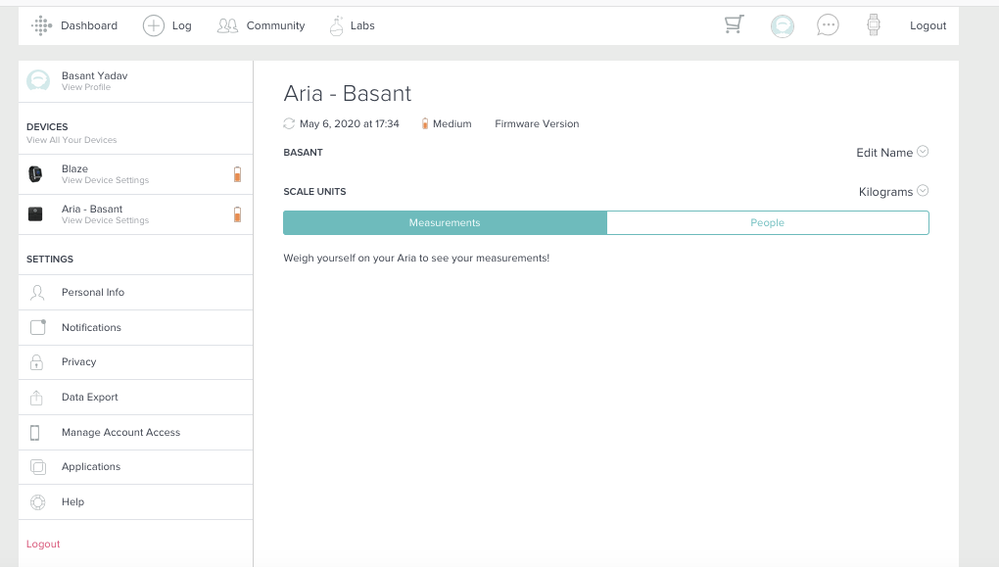Image resolution: width=999 pixels, height=567 pixels.
Task: Open Data Export settings
Action: click(x=136, y=397)
